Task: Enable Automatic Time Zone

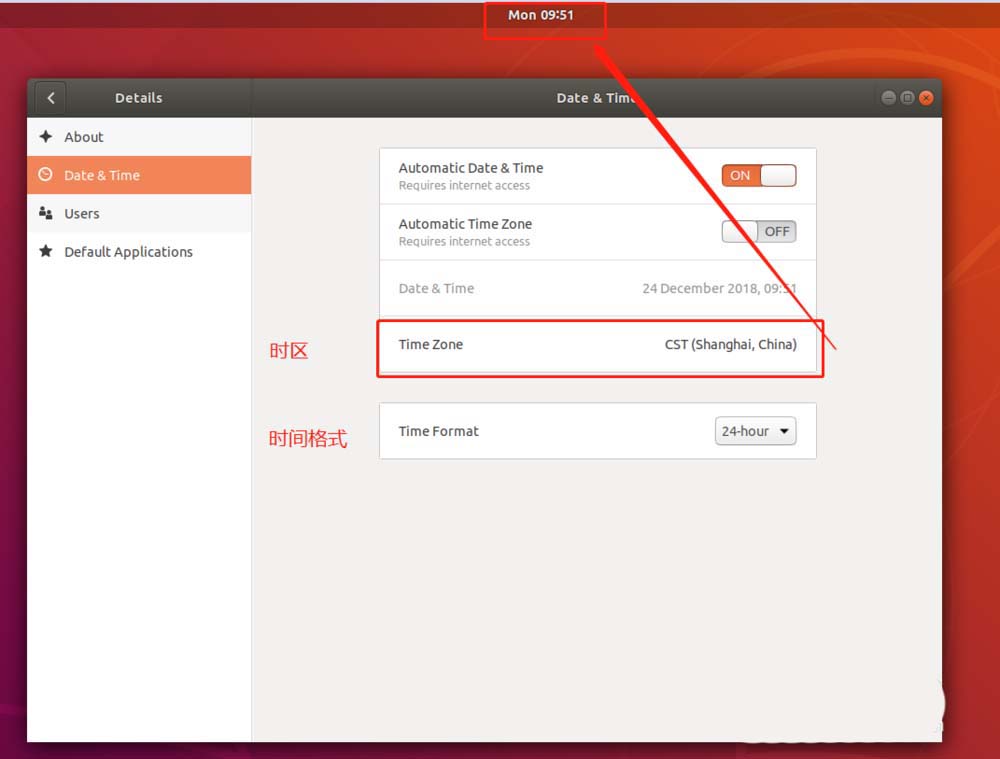Action: point(758,231)
